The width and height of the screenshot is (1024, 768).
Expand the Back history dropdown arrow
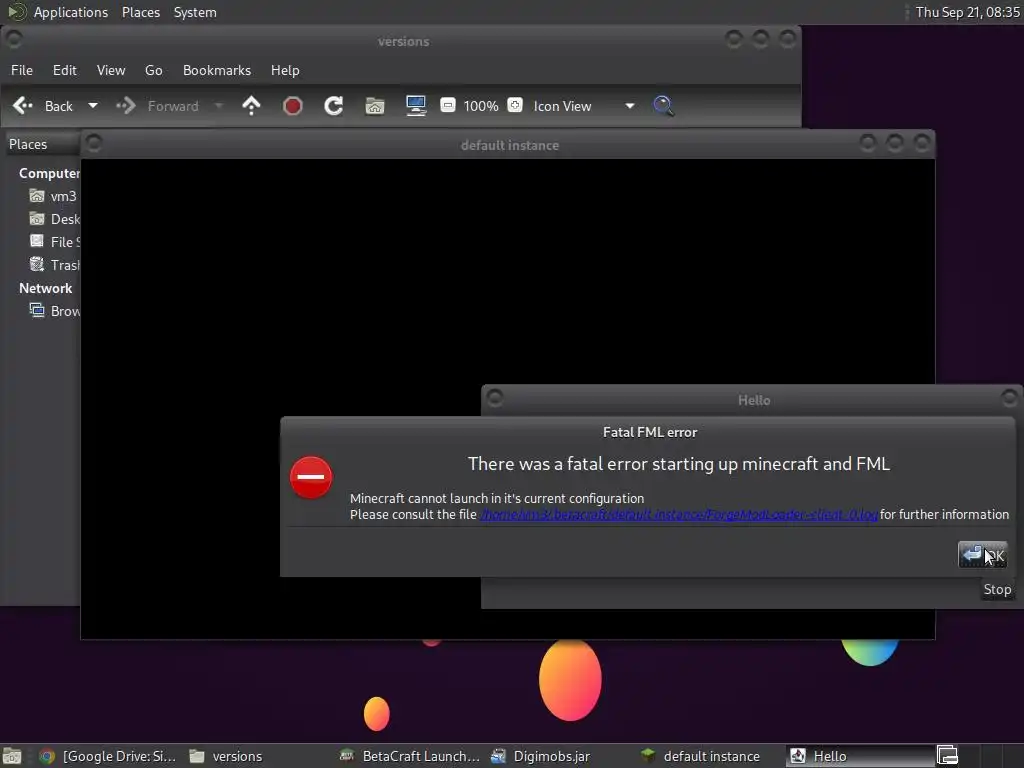[x=93, y=106]
